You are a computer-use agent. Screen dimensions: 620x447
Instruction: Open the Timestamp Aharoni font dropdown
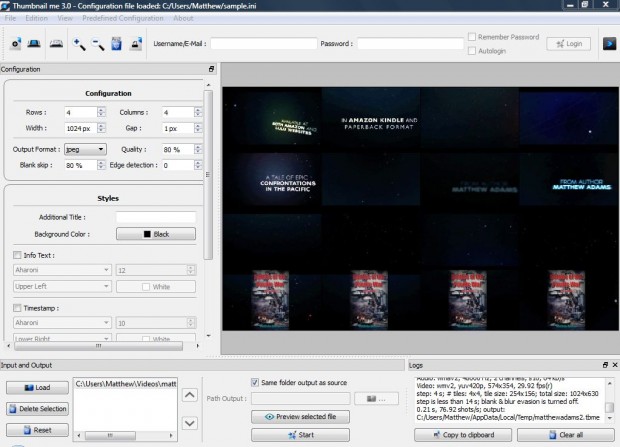coord(62,322)
